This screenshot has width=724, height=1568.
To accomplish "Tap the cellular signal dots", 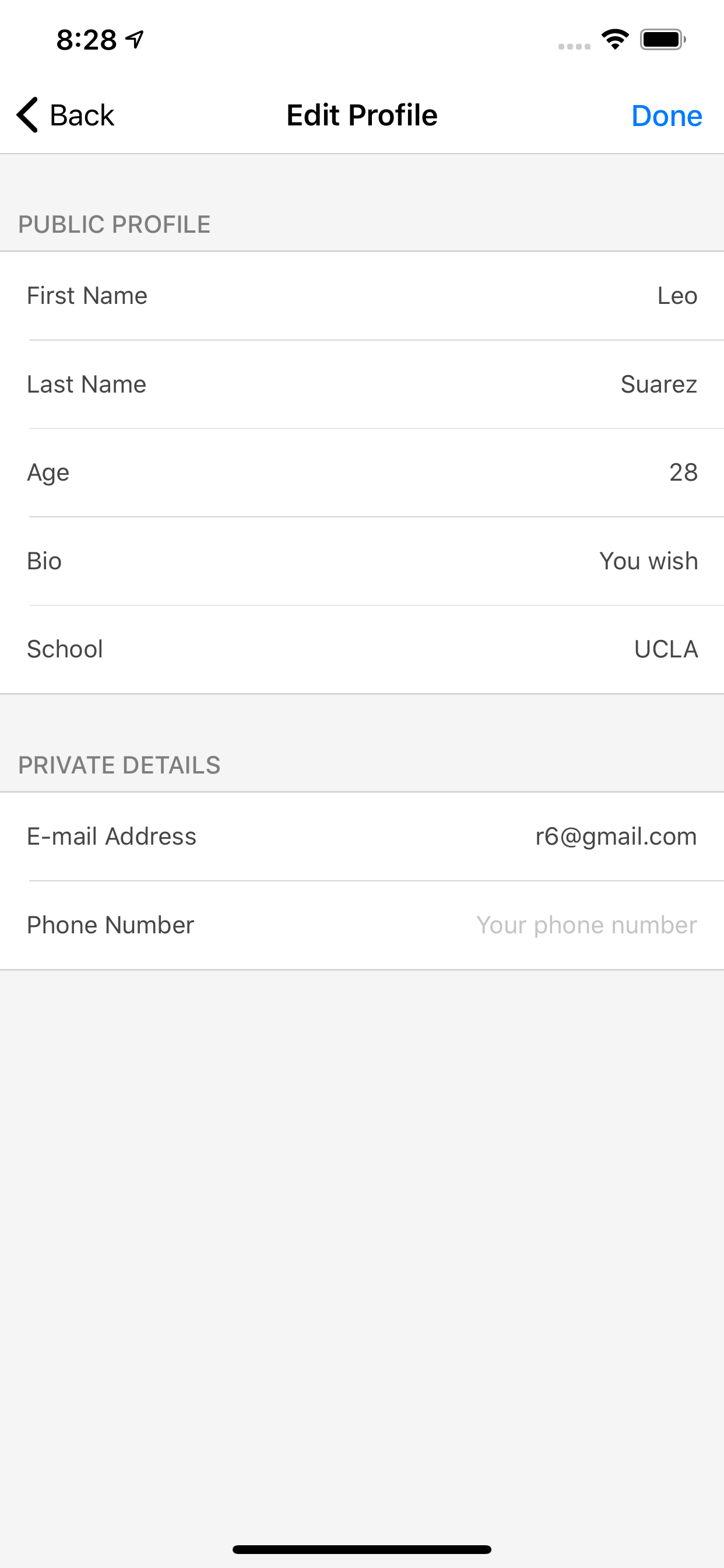I will pyautogui.click(x=574, y=46).
